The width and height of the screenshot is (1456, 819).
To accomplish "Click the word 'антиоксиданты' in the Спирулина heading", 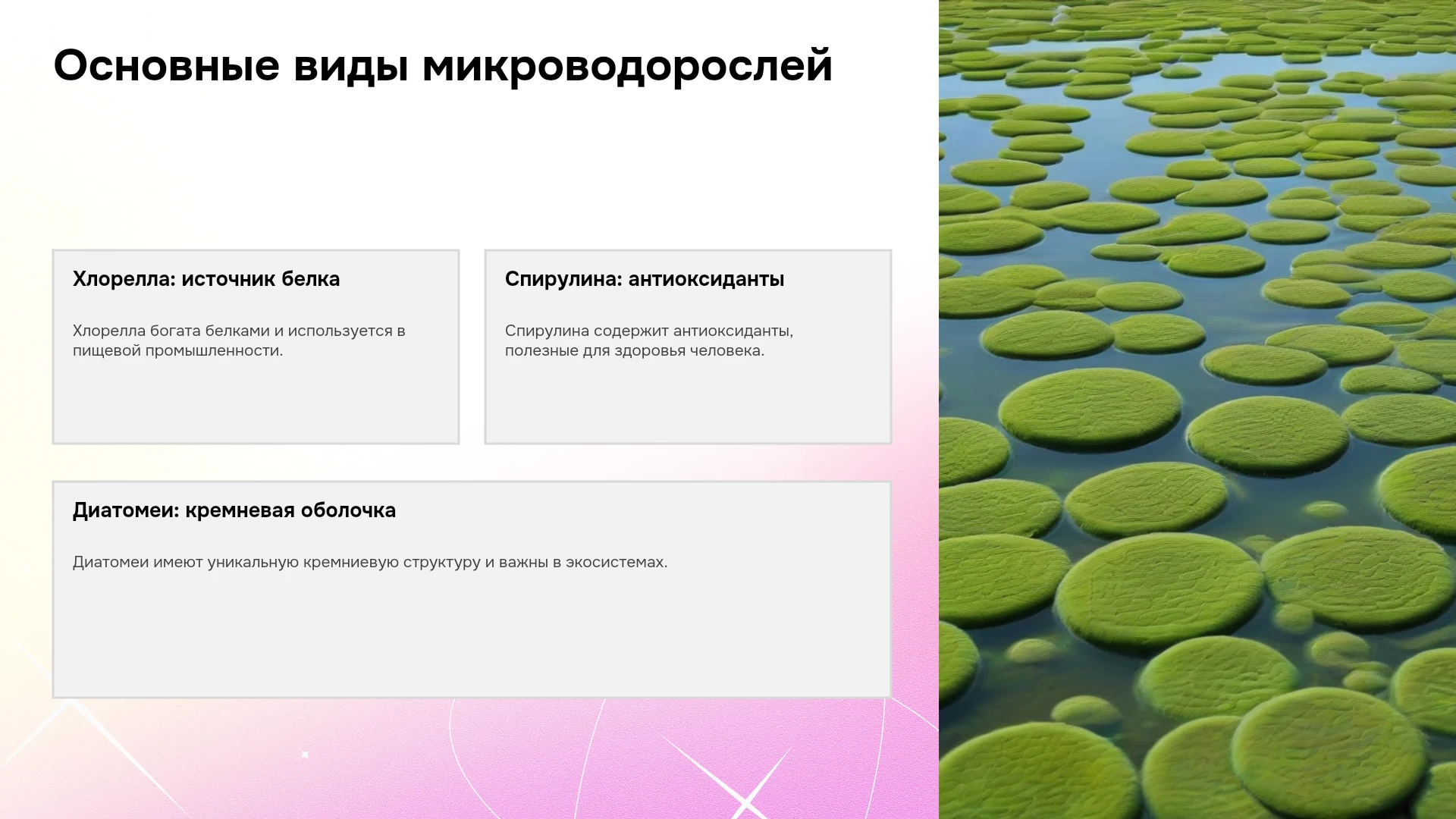I will coord(707,279).
